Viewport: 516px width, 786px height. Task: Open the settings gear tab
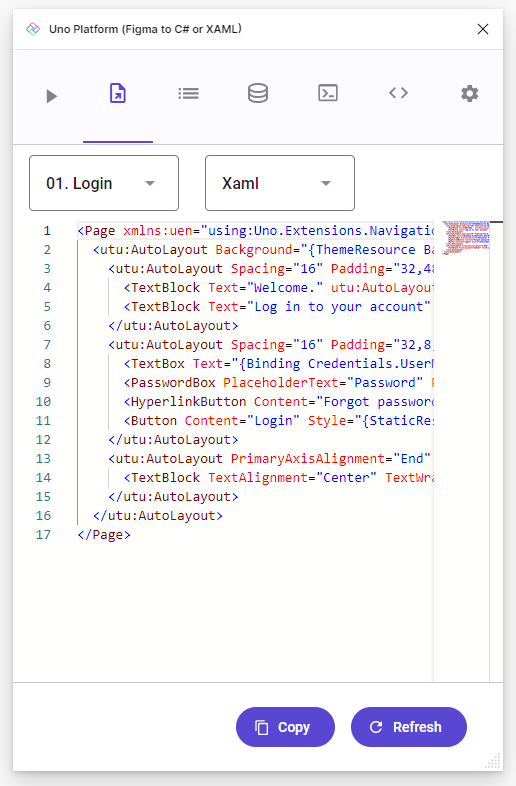click(x=469, y=94)
